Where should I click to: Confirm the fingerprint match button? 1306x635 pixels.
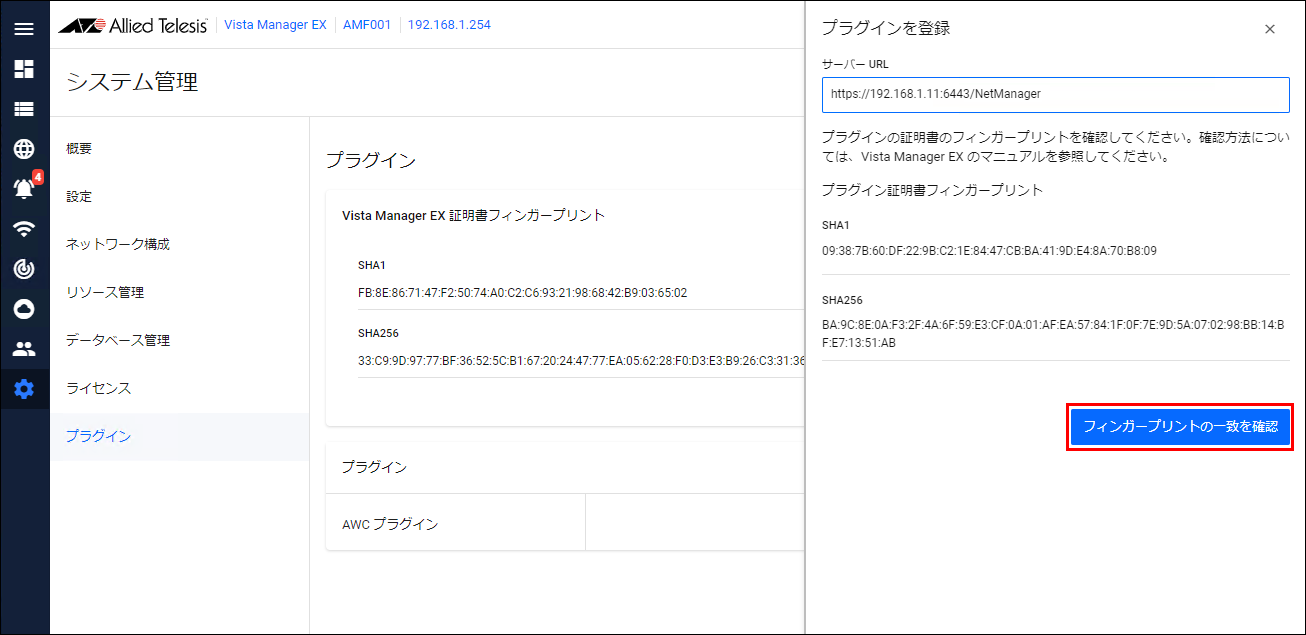coord(1180,427)
